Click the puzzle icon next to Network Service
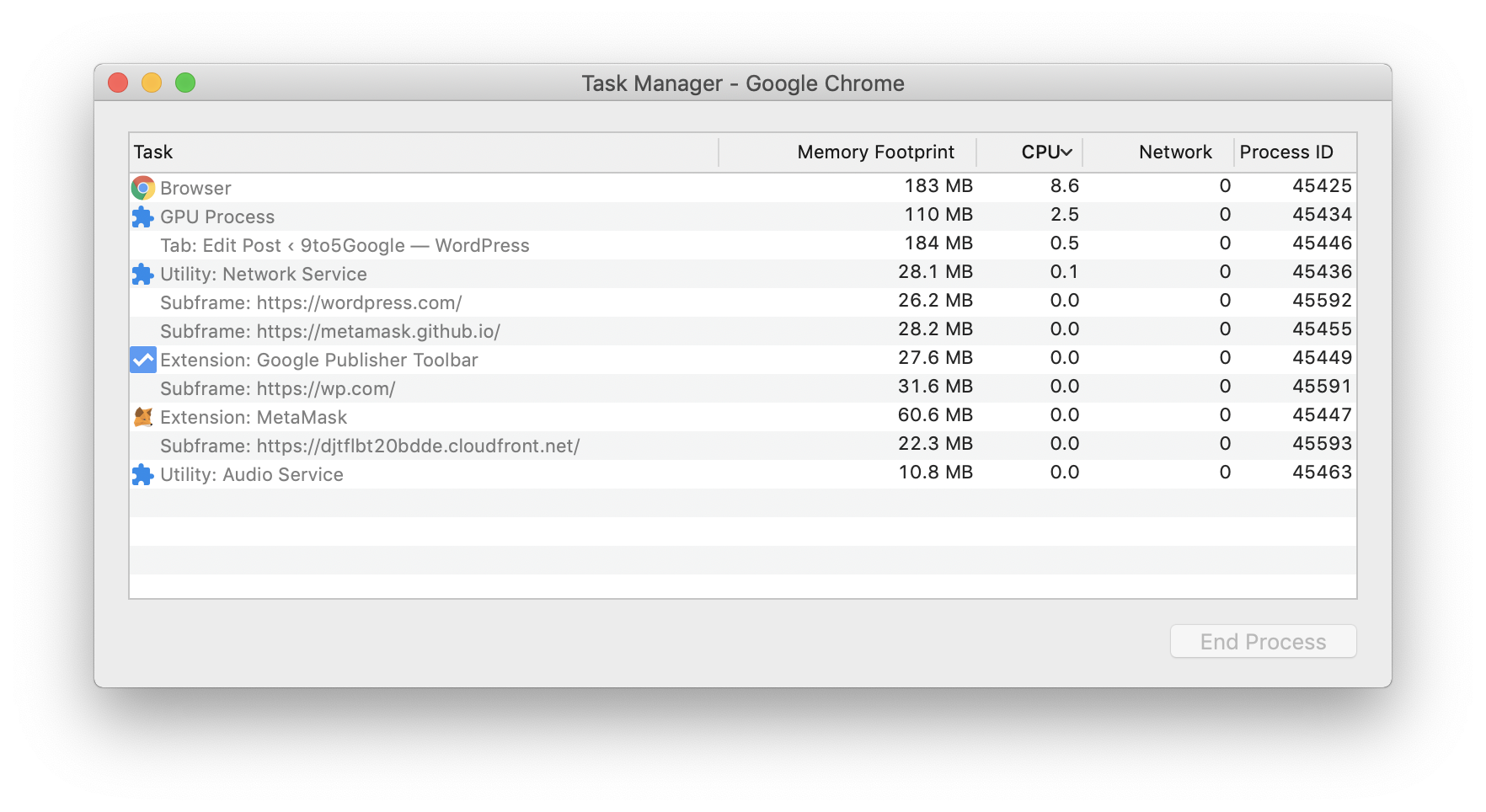Viewport: 1486px width, 812px height. pos(142,274)
